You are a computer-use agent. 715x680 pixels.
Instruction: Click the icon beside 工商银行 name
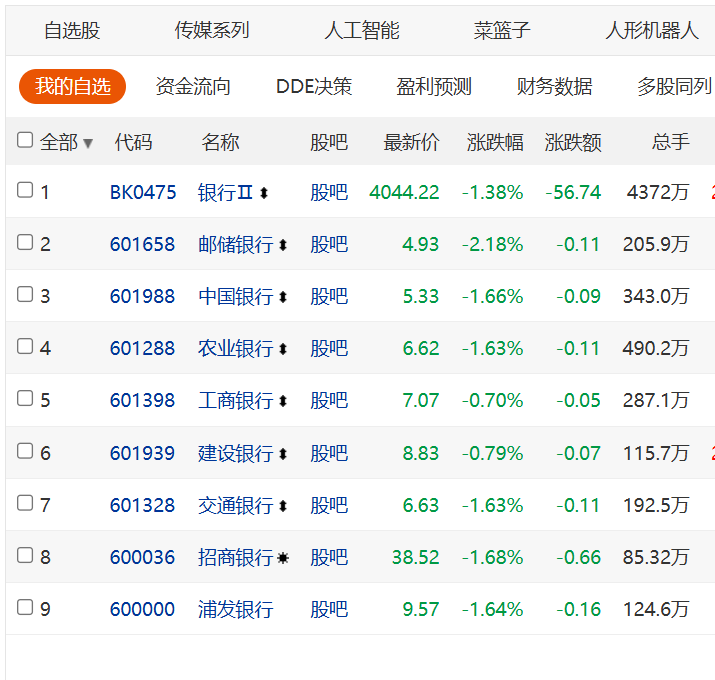(283, 401)
